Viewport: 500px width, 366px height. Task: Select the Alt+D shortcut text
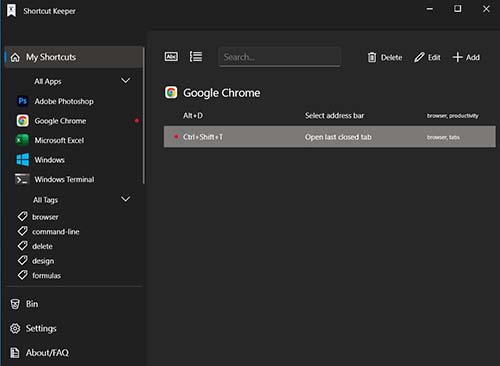coord(193,116)
